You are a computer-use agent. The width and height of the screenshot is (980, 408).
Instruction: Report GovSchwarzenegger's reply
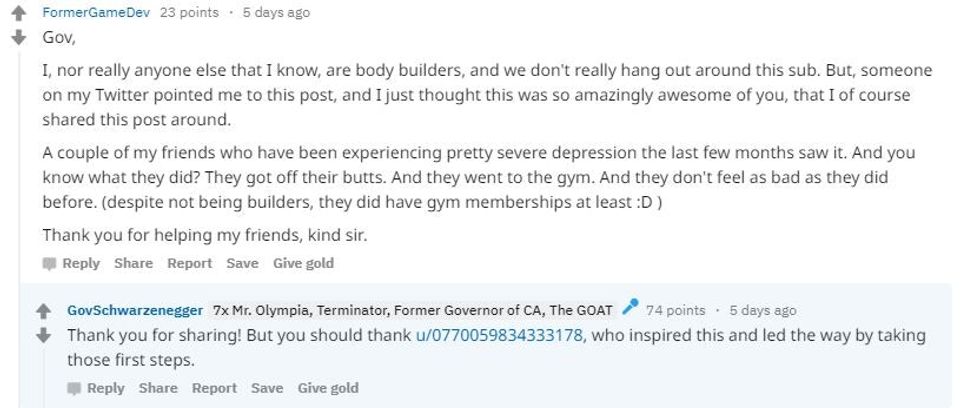[214, 388]
